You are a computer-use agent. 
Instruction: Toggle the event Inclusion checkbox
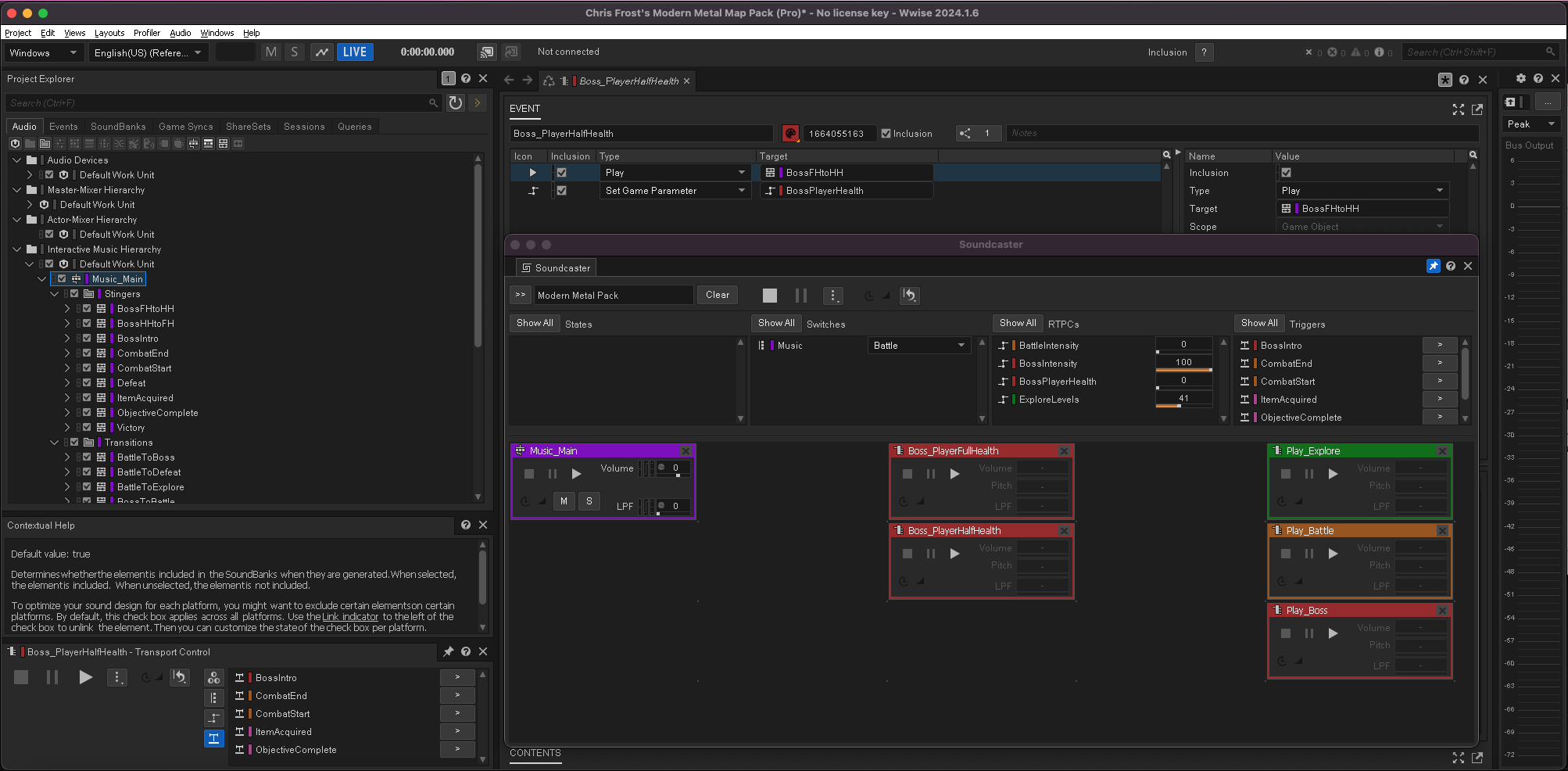[886, 134]
